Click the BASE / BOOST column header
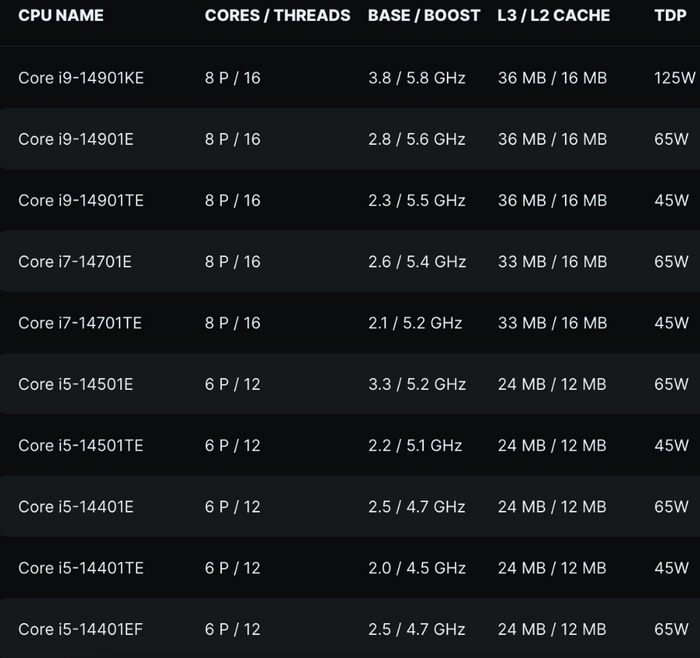This screenshot has height=658, width=700. (423, 16)
